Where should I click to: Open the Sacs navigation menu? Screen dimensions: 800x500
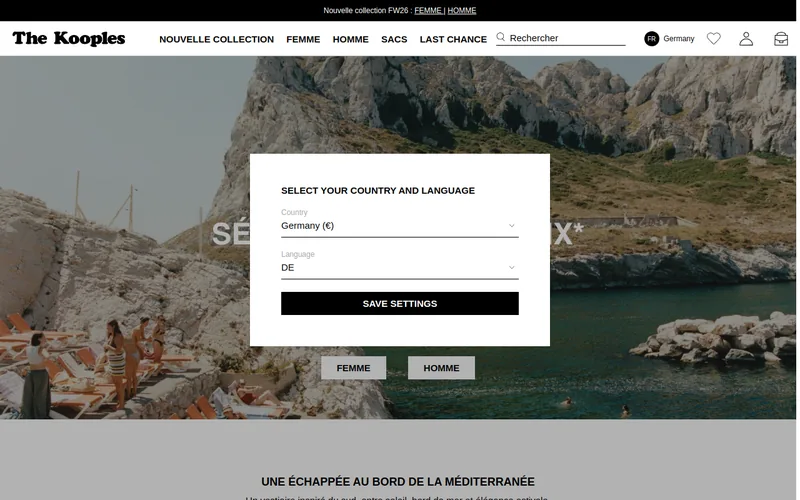[x=395, y=39]
